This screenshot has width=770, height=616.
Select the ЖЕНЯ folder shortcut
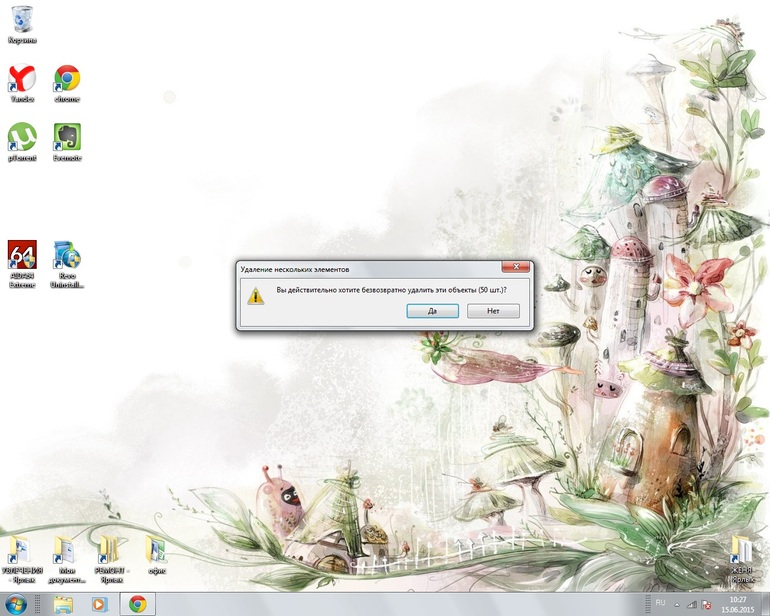pyautogui.click(x=742, y=560)
